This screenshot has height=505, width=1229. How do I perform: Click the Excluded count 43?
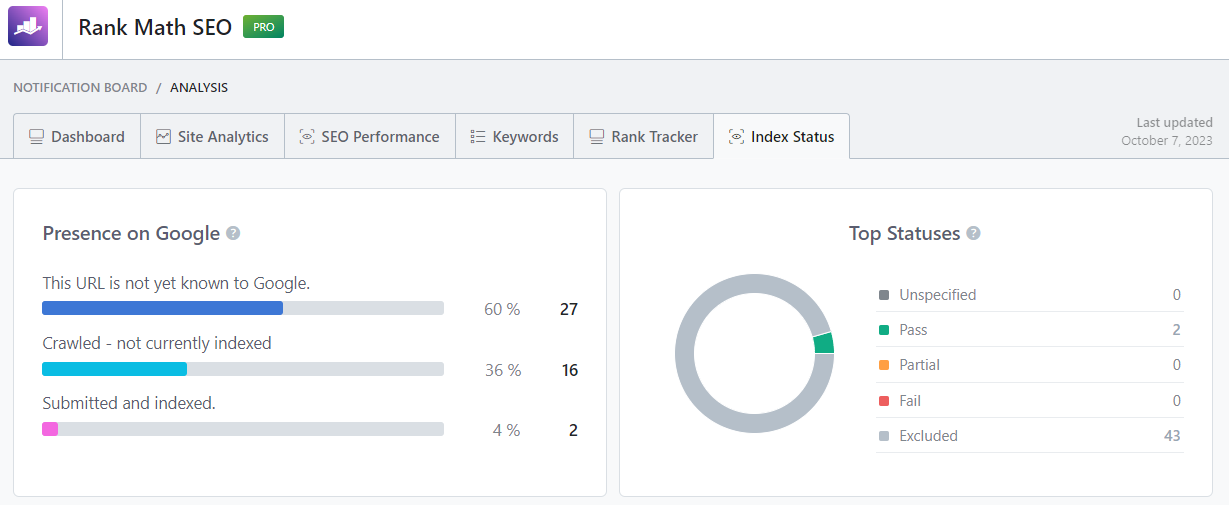[x=1172, y=436]
